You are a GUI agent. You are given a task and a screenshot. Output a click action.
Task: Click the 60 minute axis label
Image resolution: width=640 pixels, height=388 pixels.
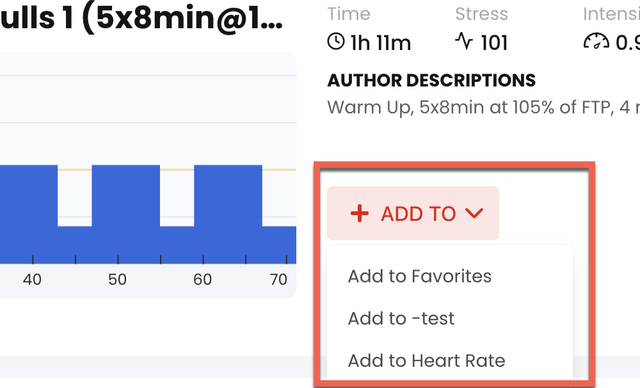(x=202, y=279)
